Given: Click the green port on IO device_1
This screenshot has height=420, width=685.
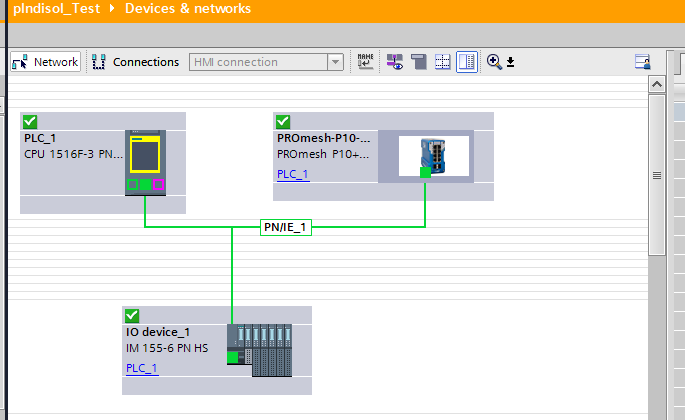Looking at the screenshot, I should (232, 358).
